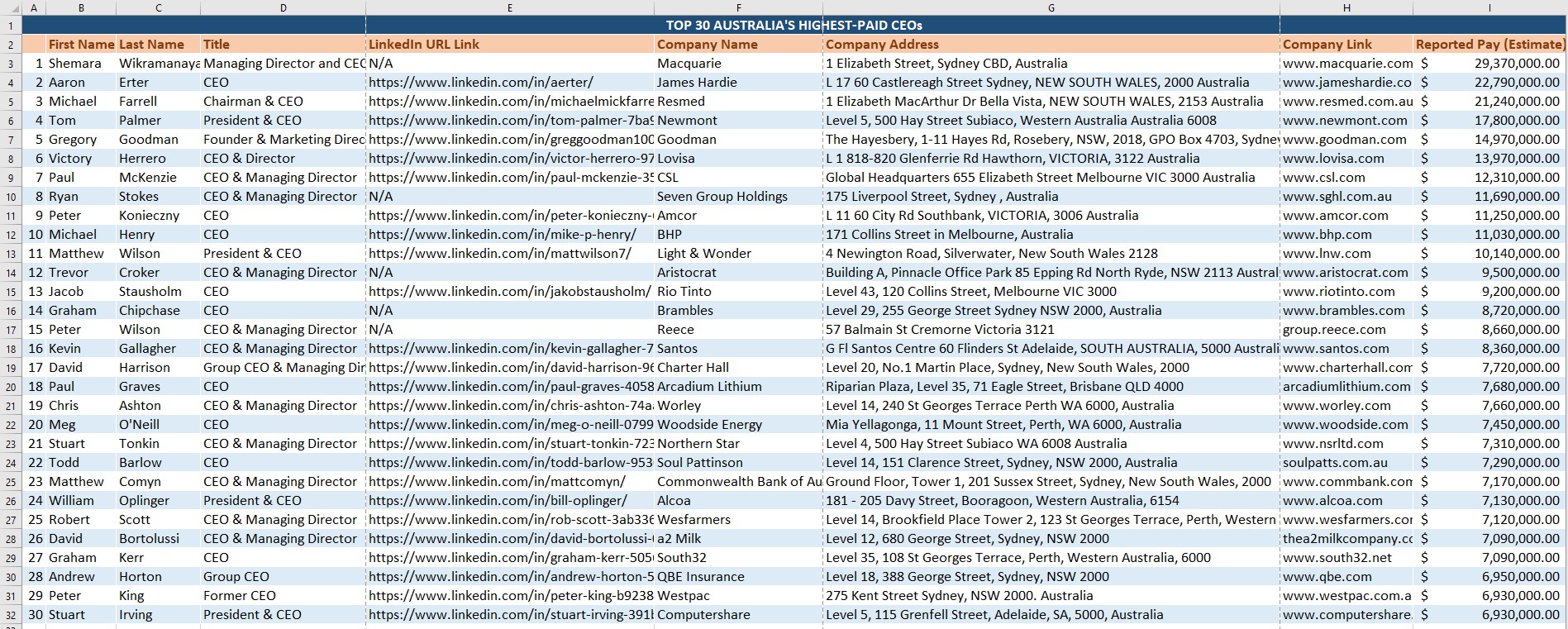Select the N/A LinkedIn cell for Ryan Stokes
This screenshot has width=1568, height=629.
510,197
